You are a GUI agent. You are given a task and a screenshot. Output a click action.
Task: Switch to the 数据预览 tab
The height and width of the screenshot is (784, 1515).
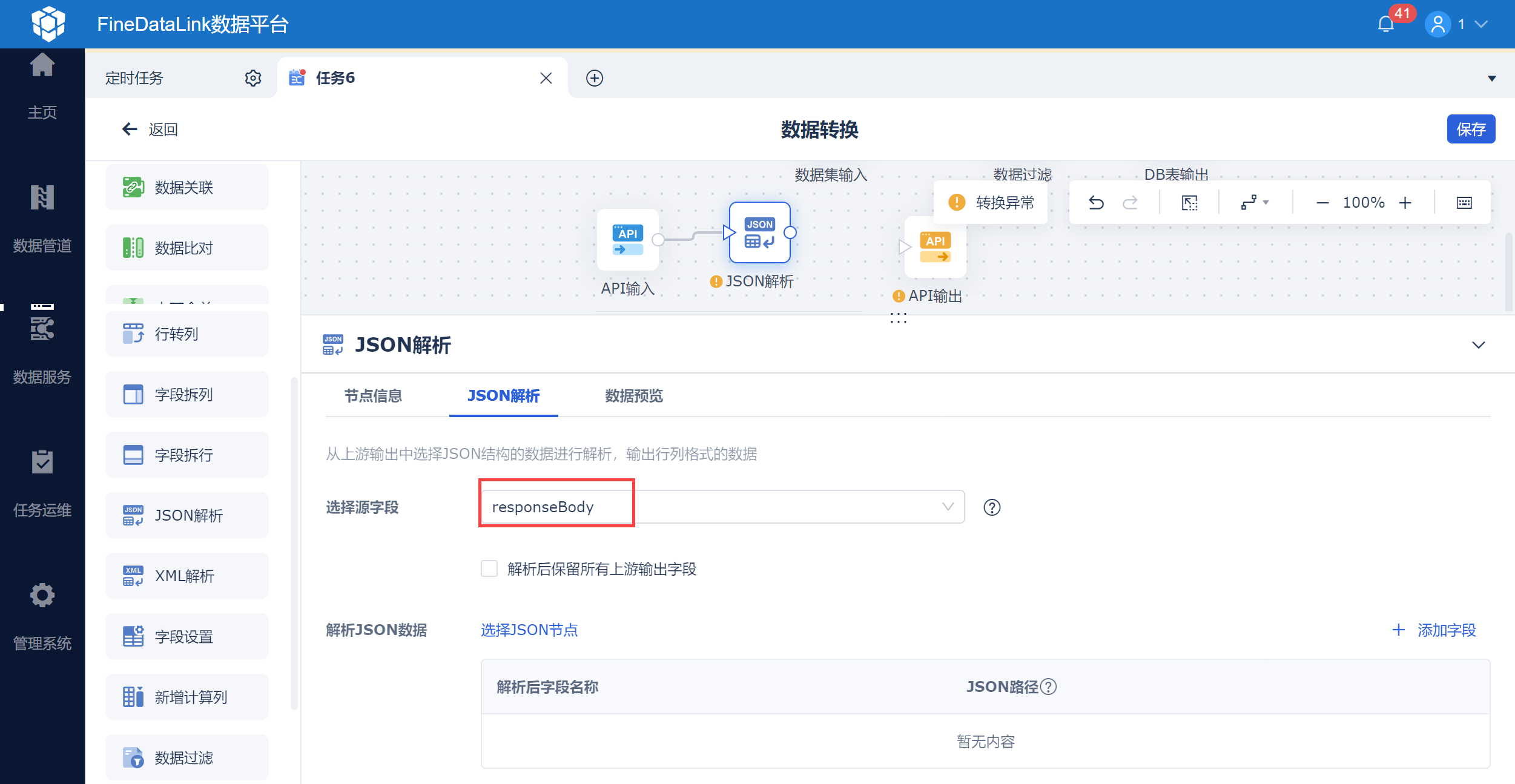click(633, 396)
